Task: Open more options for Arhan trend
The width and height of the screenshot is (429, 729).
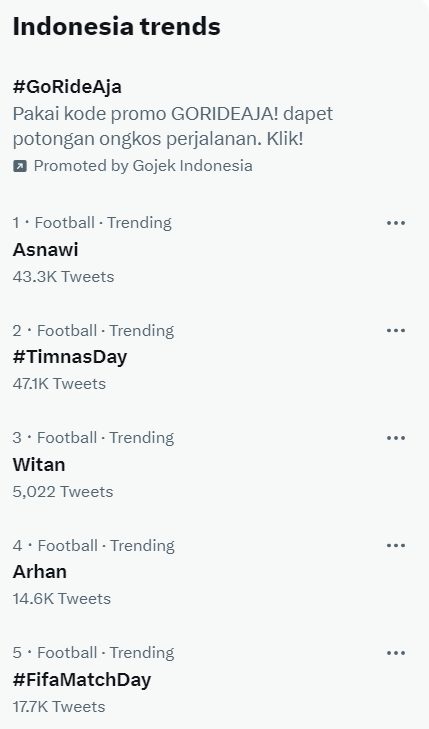Action: pyautogui.click(x=396, y=545)
